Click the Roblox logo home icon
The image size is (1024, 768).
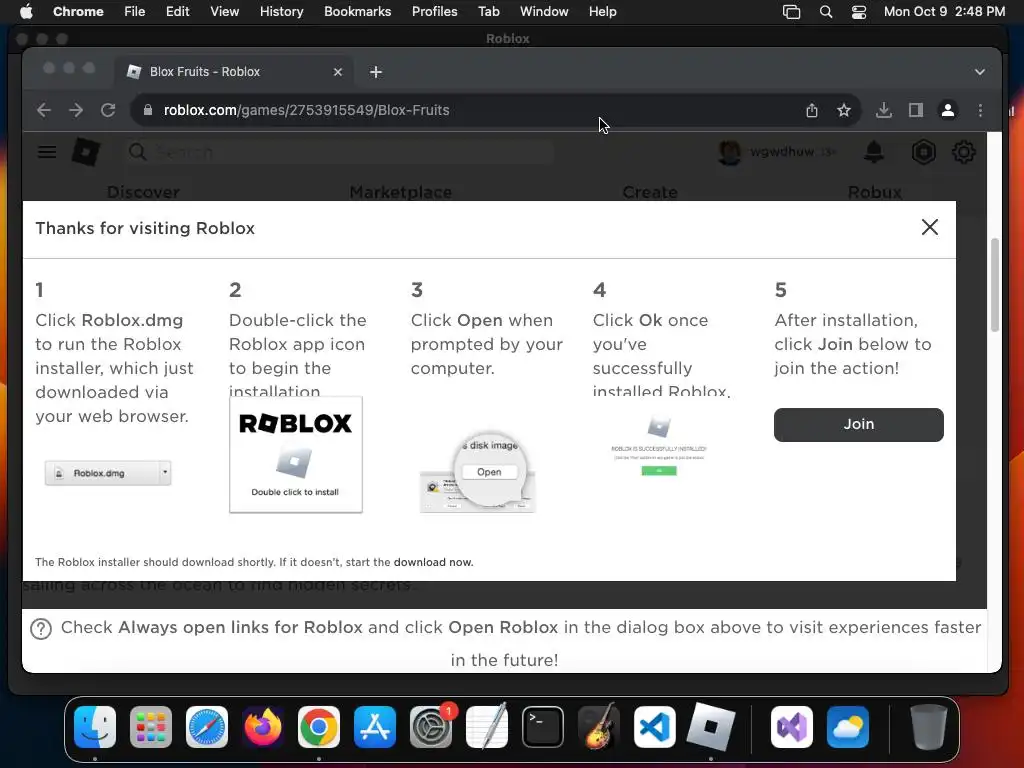(86, 152)
